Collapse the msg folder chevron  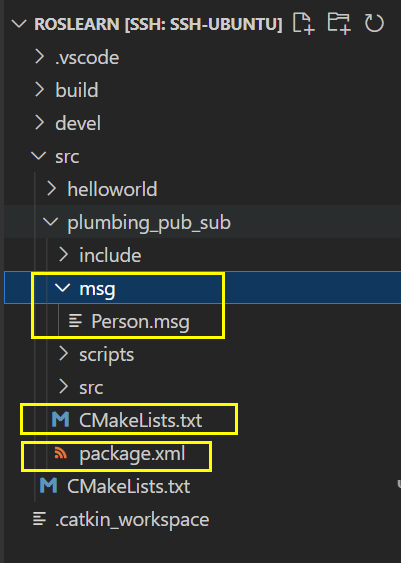pyautogui.click(x=62, y=288)
